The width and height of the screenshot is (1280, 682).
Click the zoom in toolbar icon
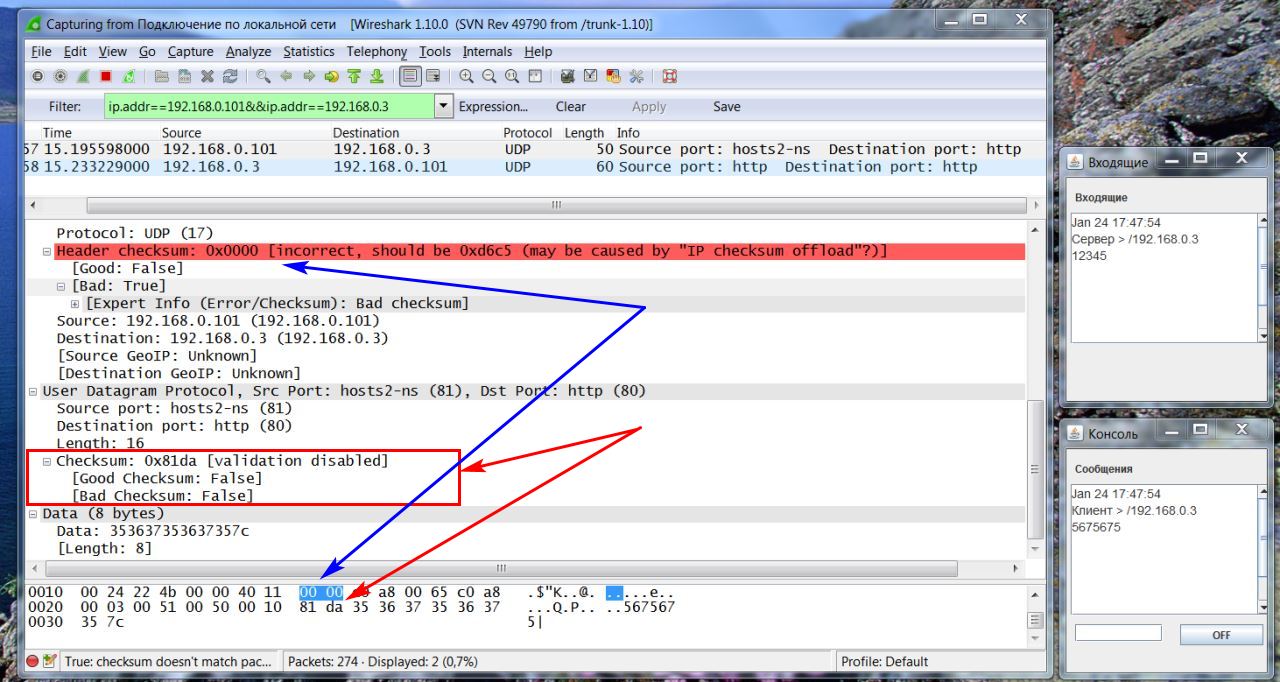467,76
